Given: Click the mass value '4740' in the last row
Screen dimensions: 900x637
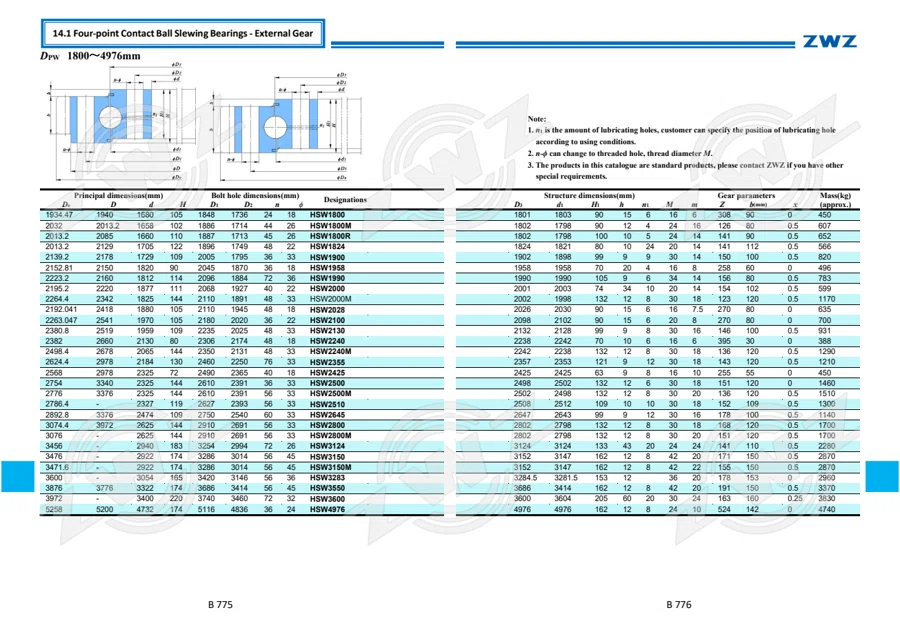Looking at the screenshot, I should click(827, 509).
